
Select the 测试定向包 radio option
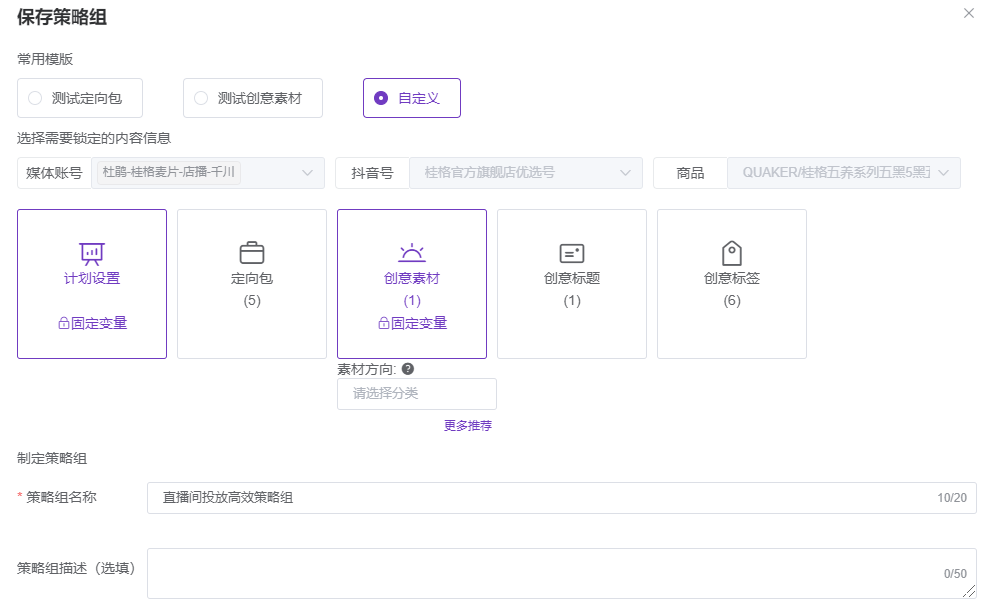(80, 98)
